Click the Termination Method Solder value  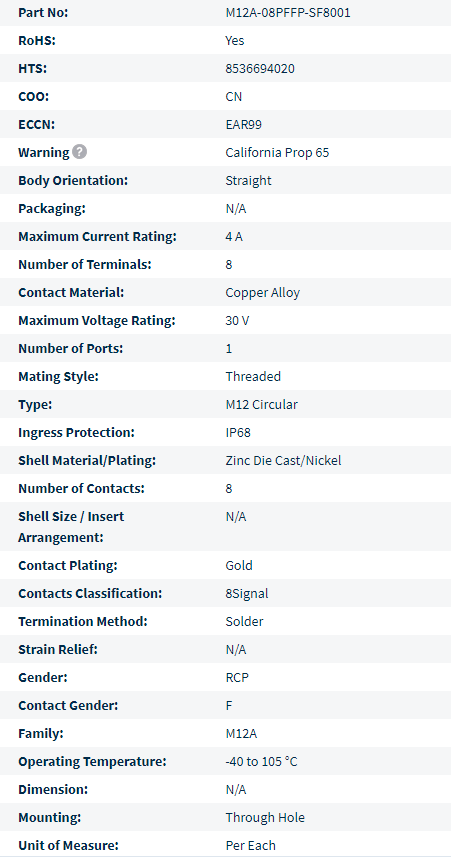[244, 621]
